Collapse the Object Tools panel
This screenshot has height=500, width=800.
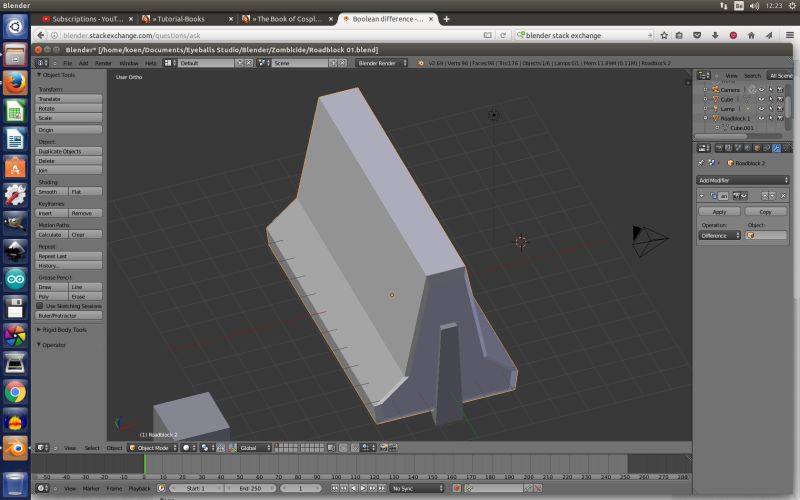point(39,74)
